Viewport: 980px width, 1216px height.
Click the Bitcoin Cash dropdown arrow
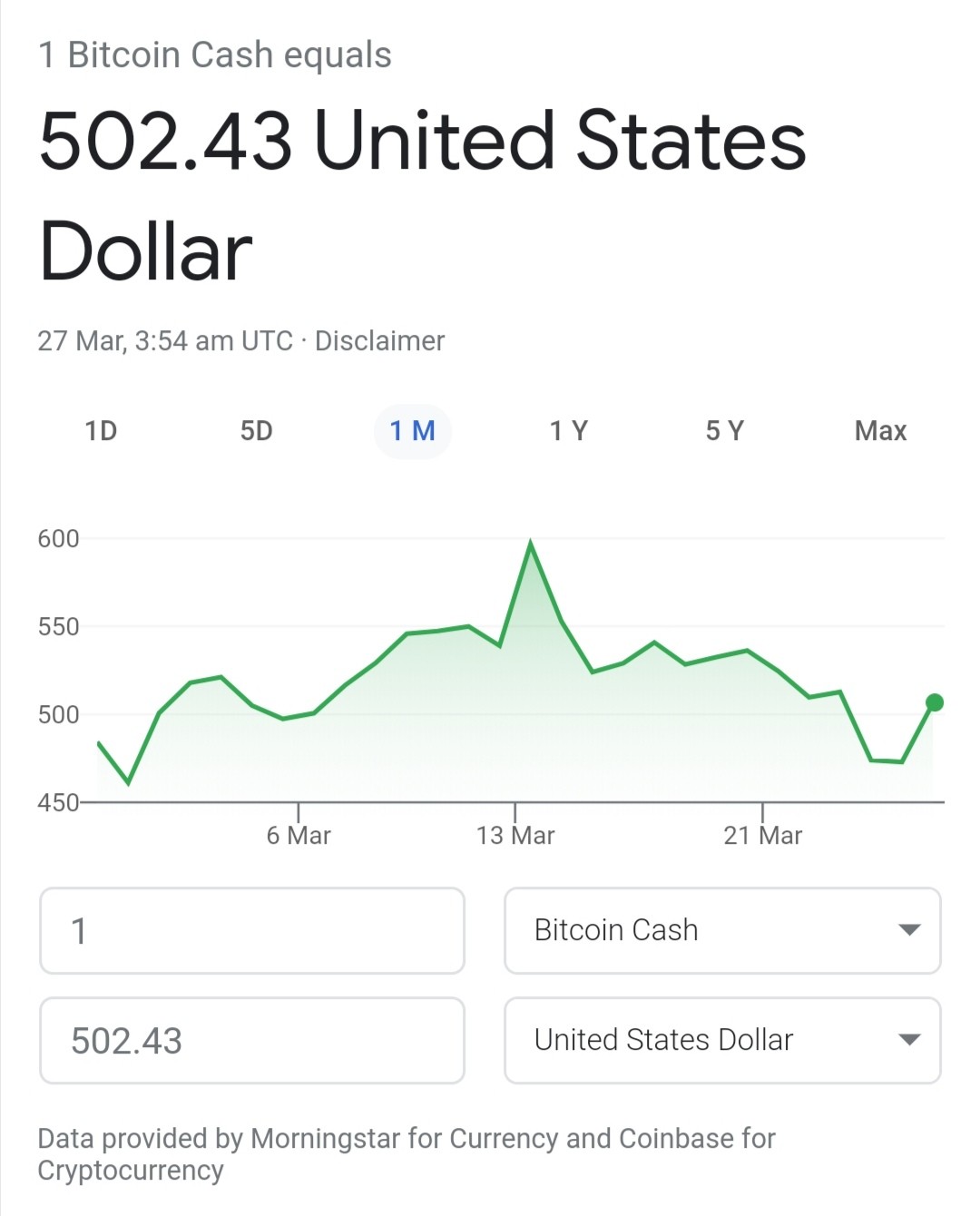(x=908, y=930)
